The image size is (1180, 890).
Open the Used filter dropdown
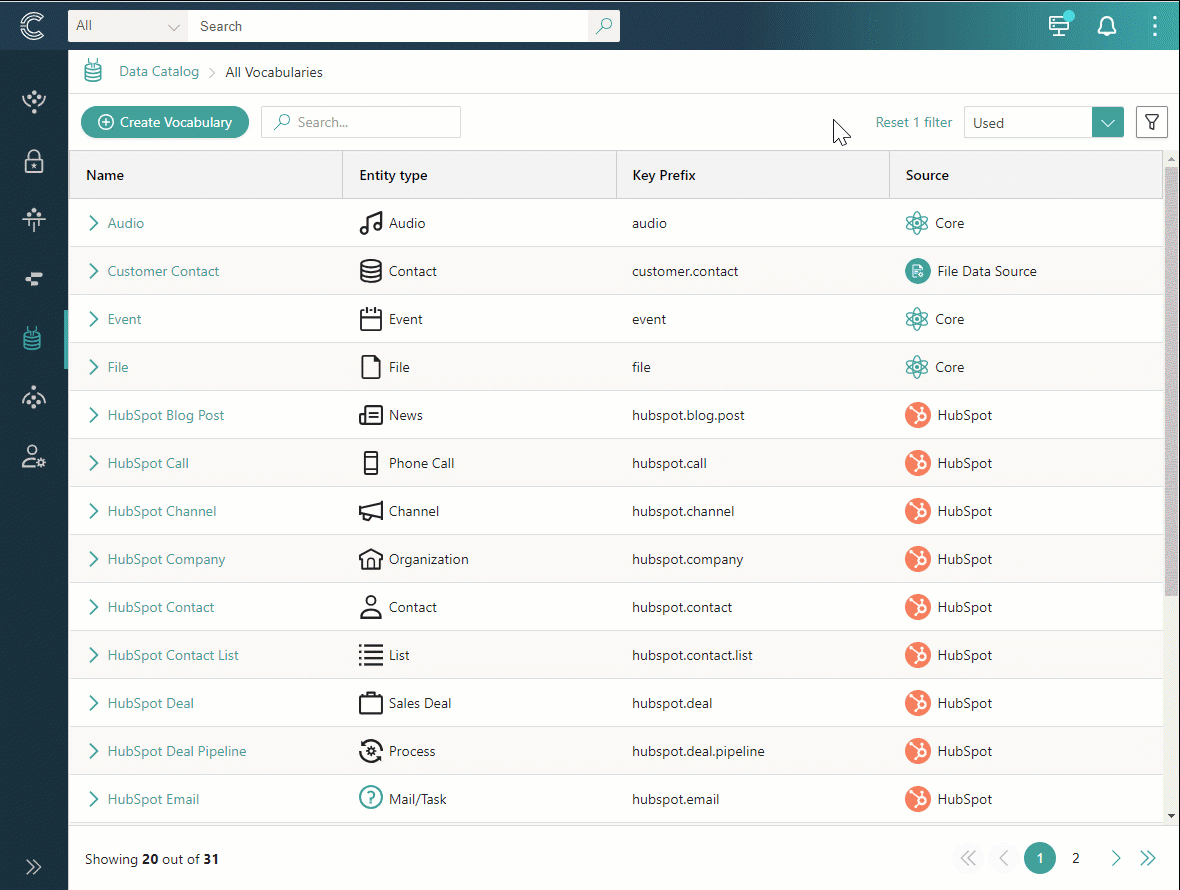(x=1107, y=123)
